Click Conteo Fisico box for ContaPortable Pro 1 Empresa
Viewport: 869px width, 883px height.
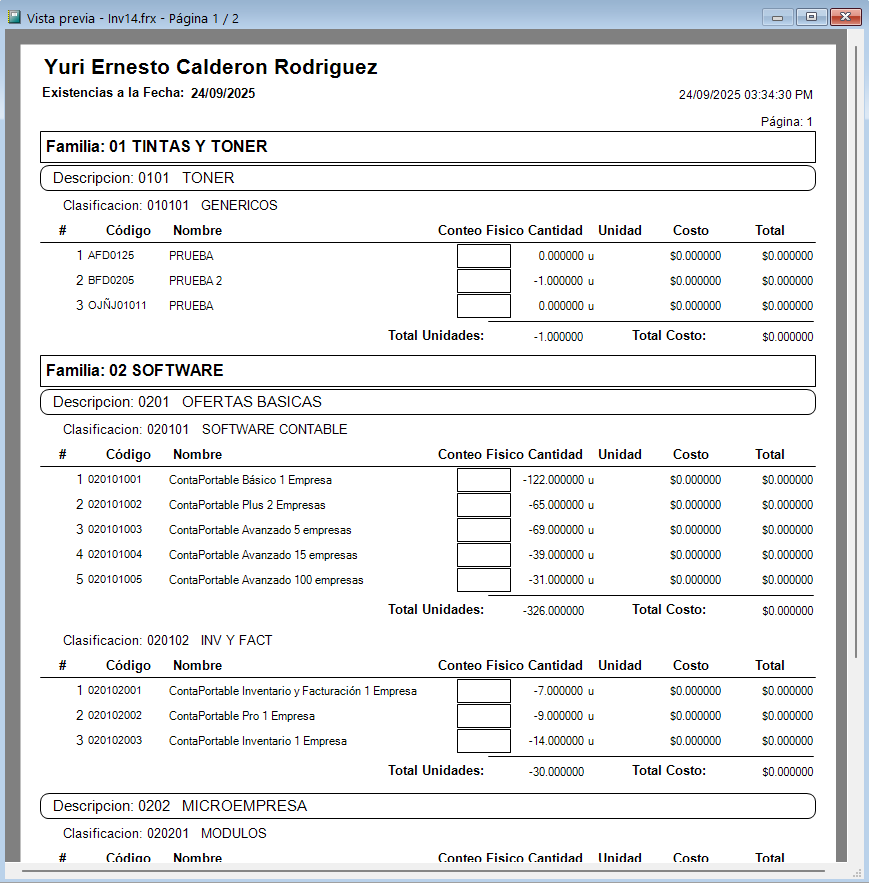[484, 716]
